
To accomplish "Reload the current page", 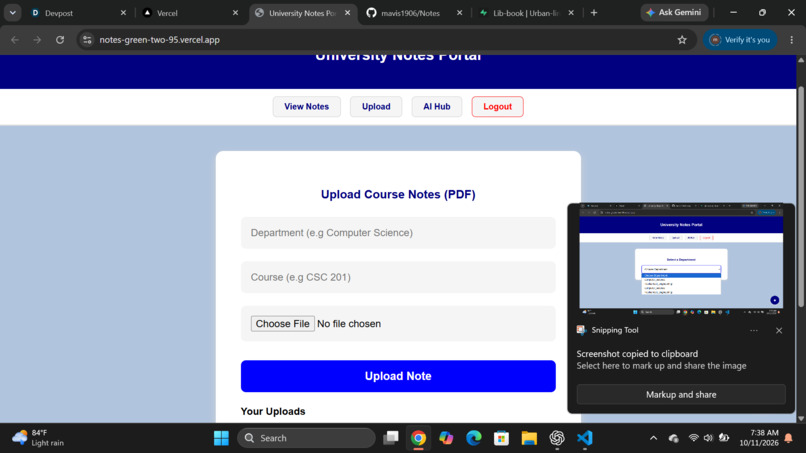I will 60,40.
